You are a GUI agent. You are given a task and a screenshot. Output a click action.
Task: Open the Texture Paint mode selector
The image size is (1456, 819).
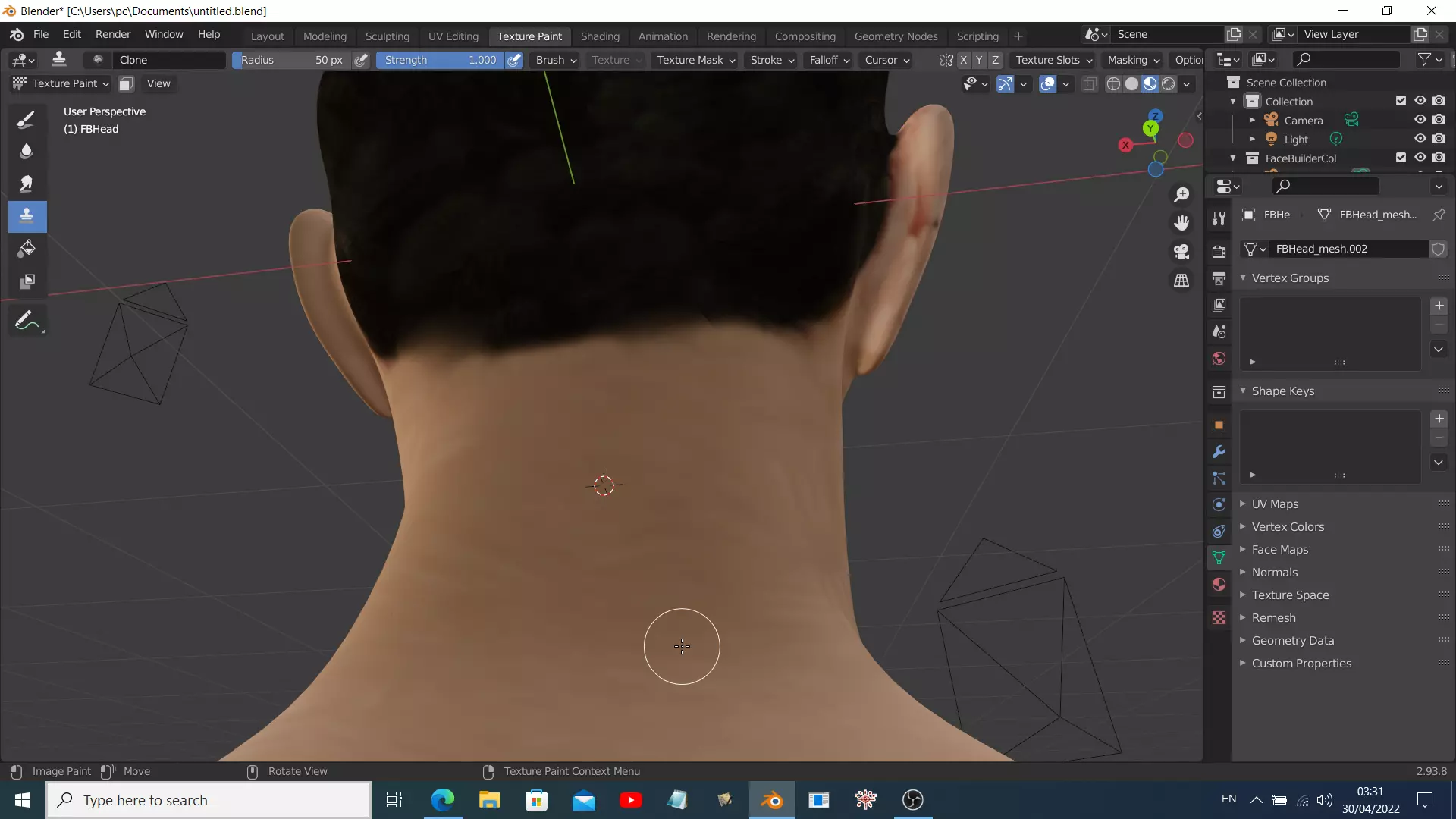coord(61,83)
